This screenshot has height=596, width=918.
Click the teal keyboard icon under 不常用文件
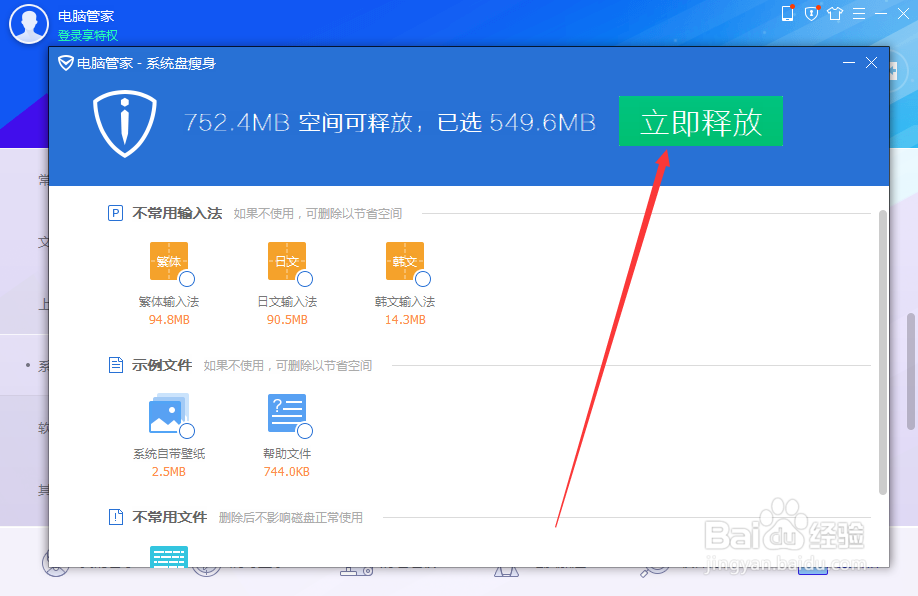tap(170, 557)
